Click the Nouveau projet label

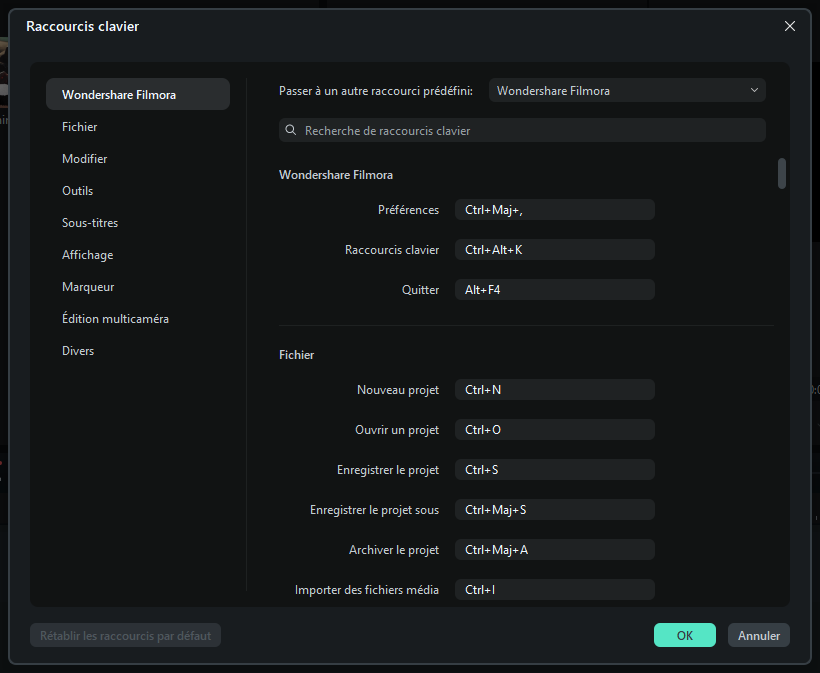398,390
